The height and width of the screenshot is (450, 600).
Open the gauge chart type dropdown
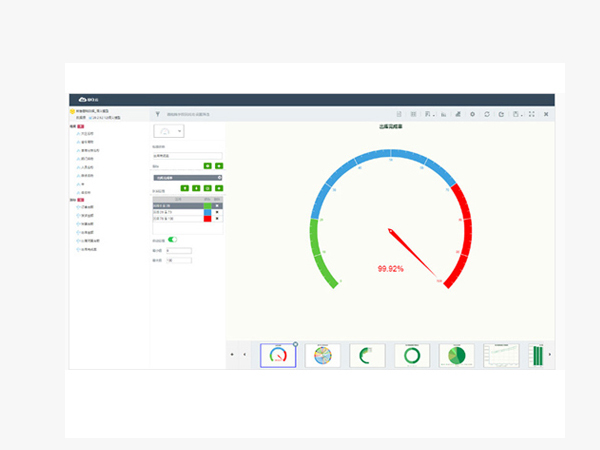(168, 131)
